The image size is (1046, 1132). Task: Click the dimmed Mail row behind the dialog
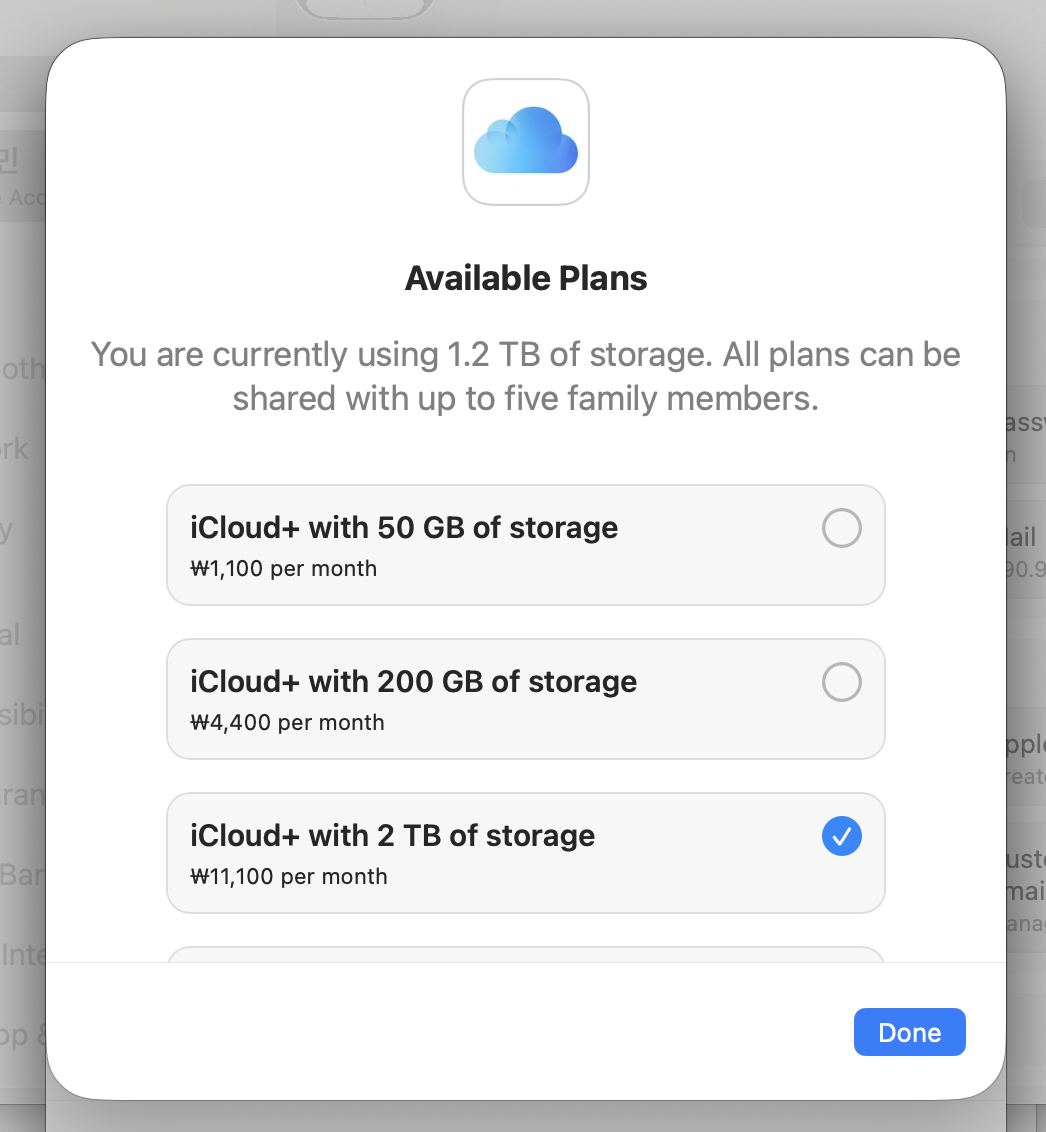pyautogui.click(x=1024, y=550)
